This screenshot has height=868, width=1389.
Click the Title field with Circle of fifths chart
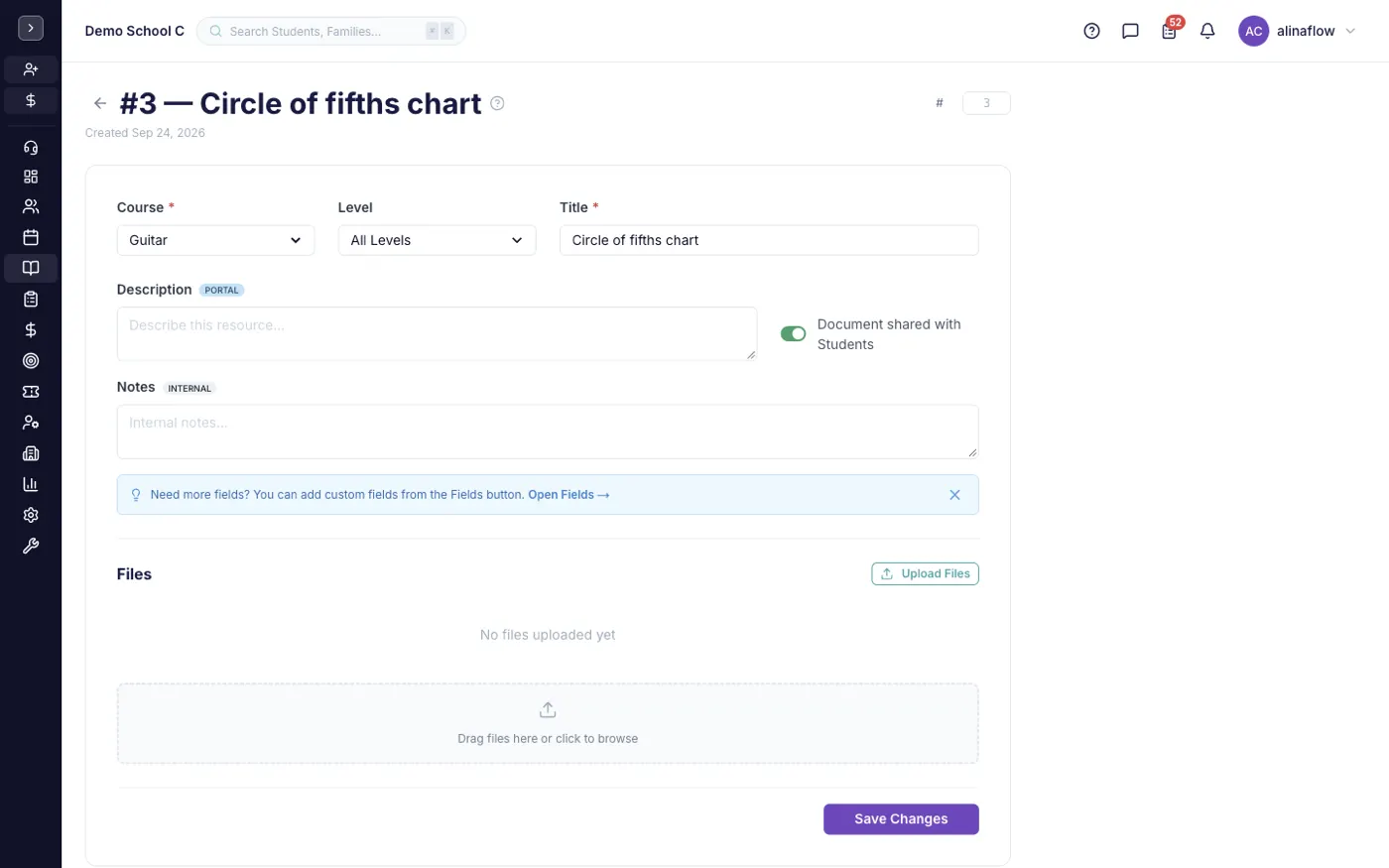click(769, 240)
